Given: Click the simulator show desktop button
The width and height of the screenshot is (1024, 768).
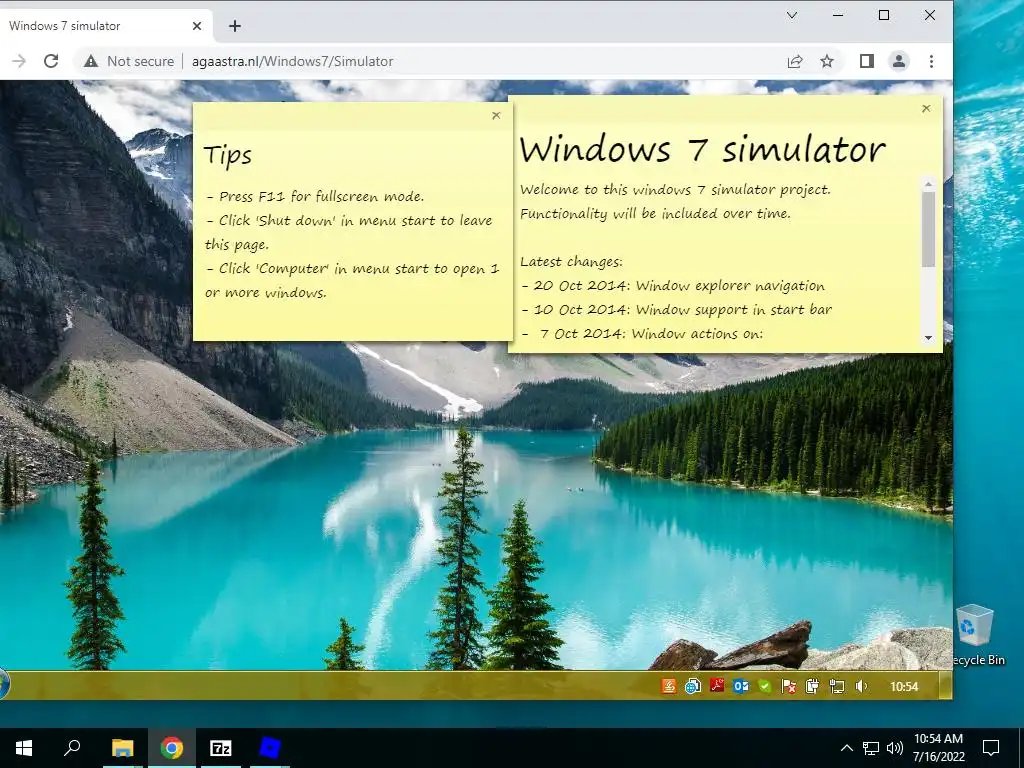Looking at the screenshot, I should click(x=945, y=686).
